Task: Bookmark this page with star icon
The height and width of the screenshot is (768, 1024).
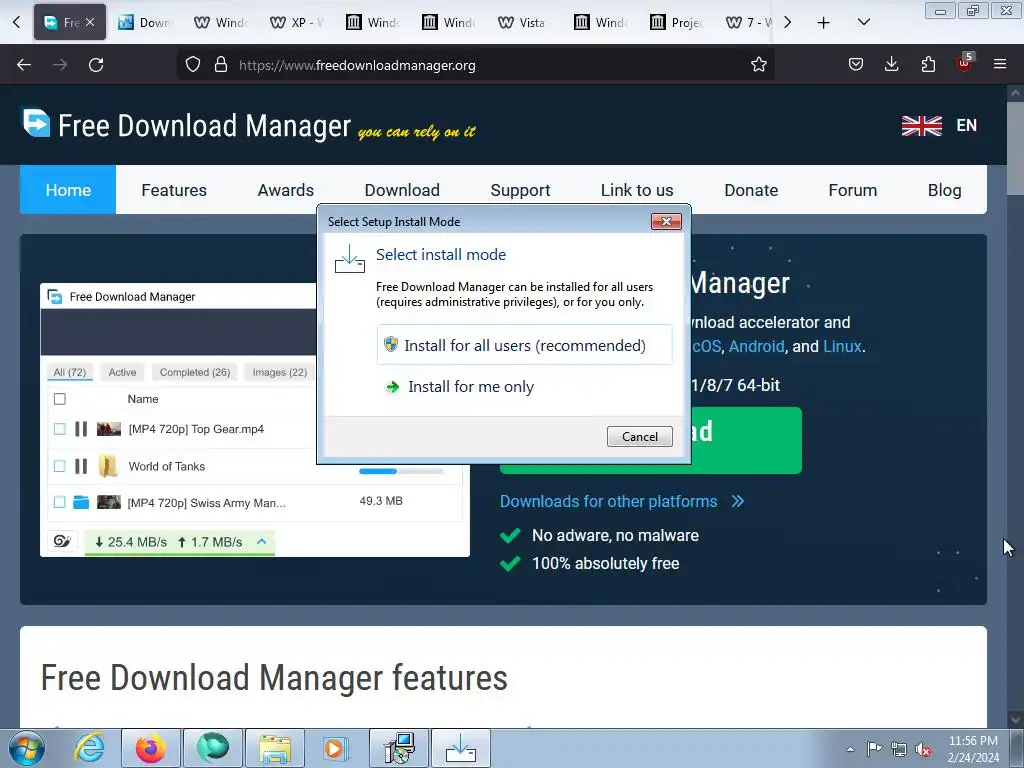Action: tap(758, 65)
